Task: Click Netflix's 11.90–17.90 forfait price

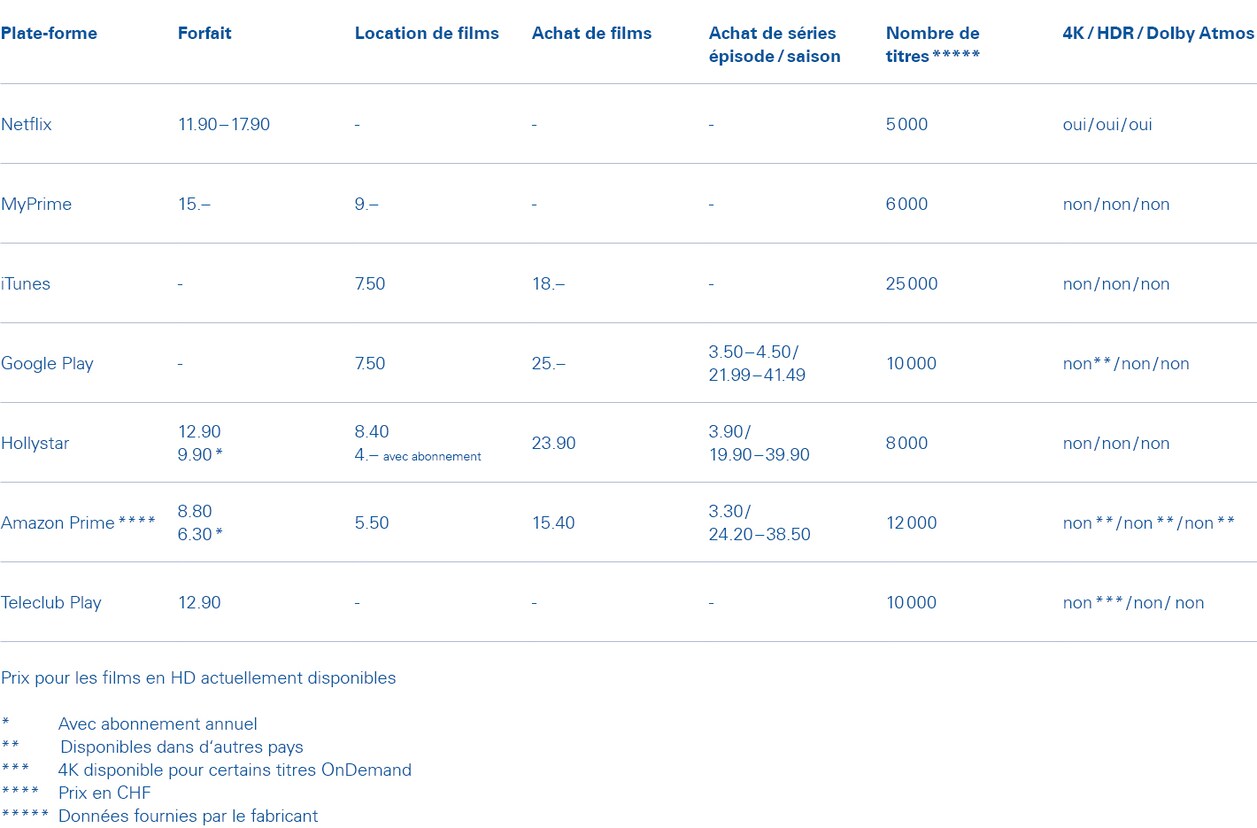Action: pos(223,124)
